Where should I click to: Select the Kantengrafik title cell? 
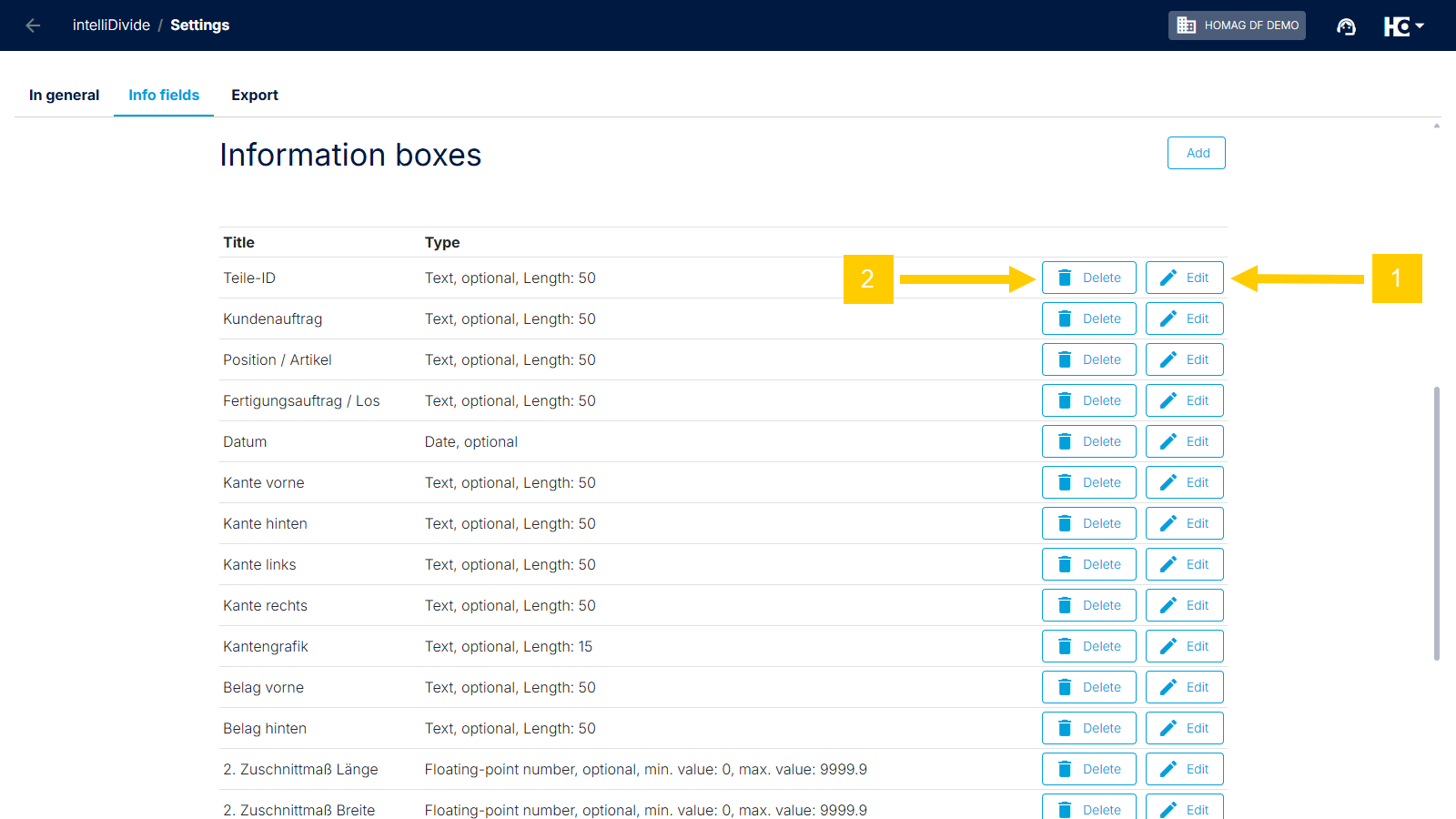pos(266,646)
